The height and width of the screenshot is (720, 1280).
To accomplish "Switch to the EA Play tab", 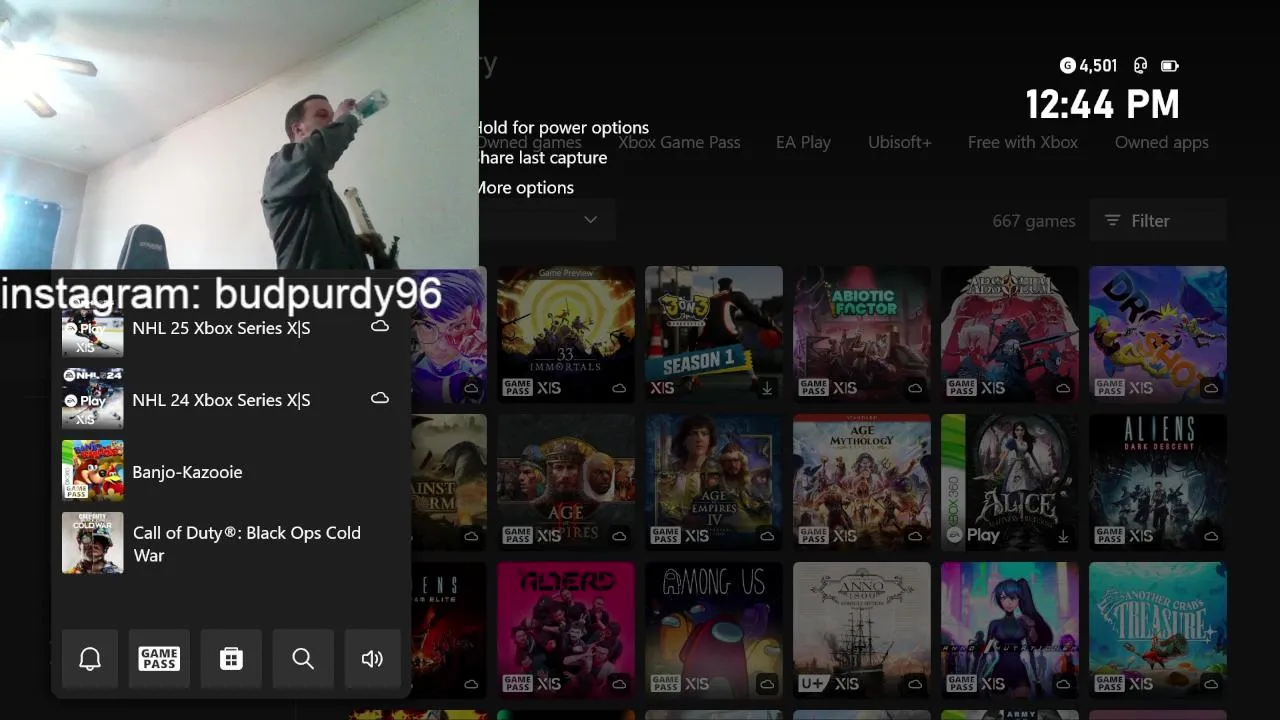I will tap(803, 142).
